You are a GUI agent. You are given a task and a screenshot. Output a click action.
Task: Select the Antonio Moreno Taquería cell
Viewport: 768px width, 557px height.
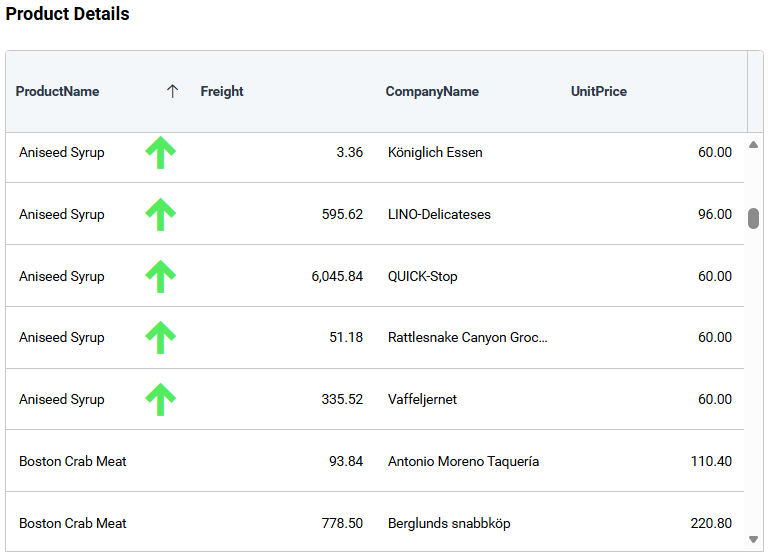(x=463, y=461)
